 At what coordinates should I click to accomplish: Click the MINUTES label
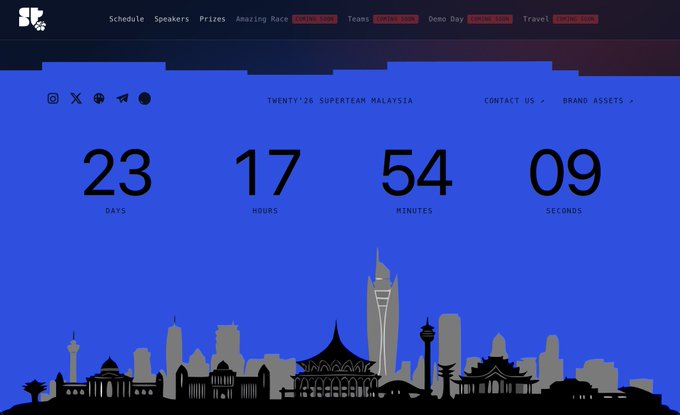click(x=414, y=211)
